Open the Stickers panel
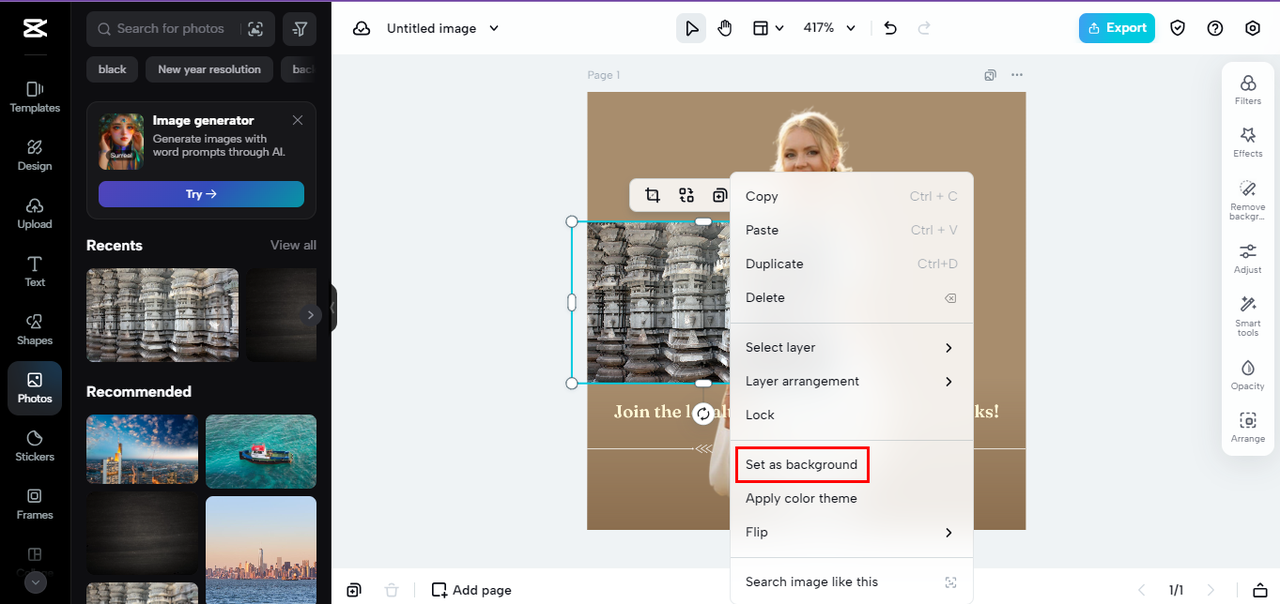 tap(34, 446)
